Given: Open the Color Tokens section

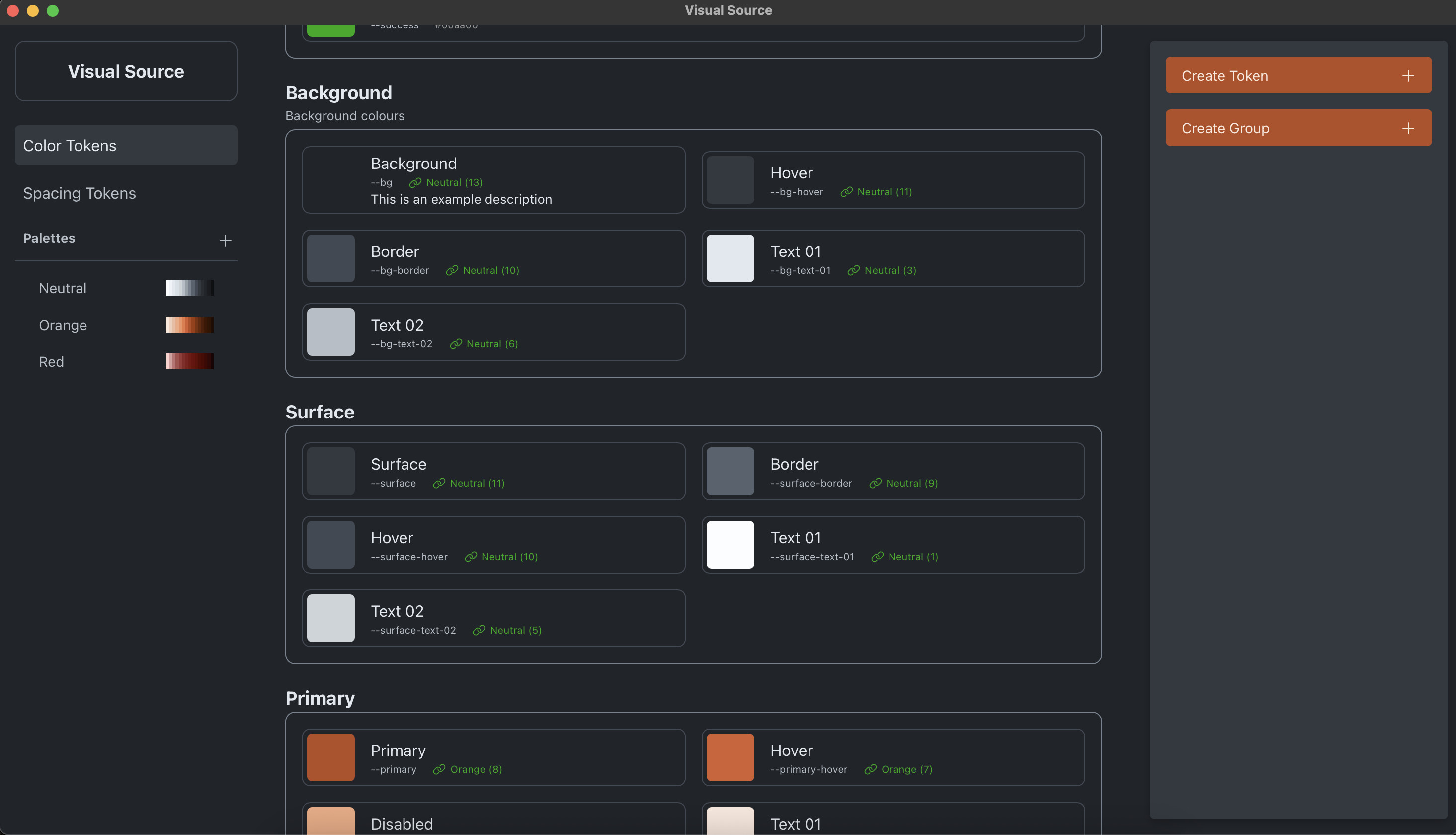Looking at the screenshot, I should point(126,146).
